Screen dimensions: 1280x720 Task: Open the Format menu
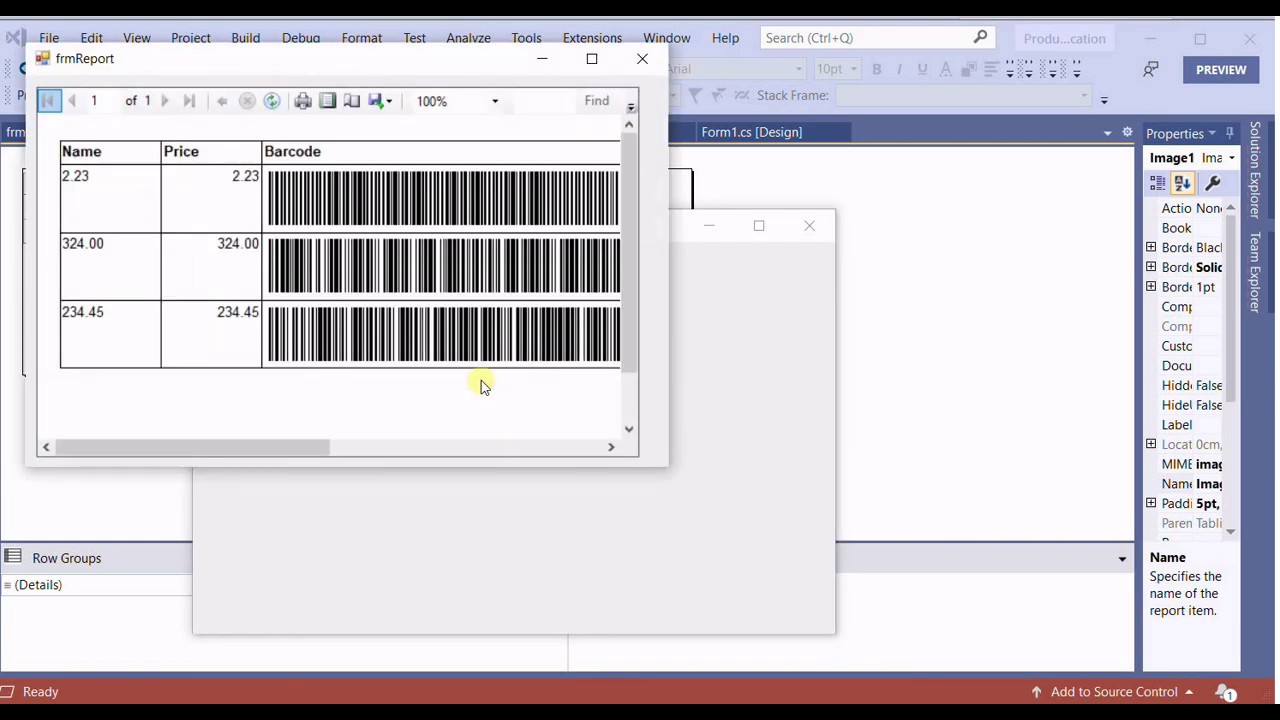pyautogui.click(x=362, y=38)
